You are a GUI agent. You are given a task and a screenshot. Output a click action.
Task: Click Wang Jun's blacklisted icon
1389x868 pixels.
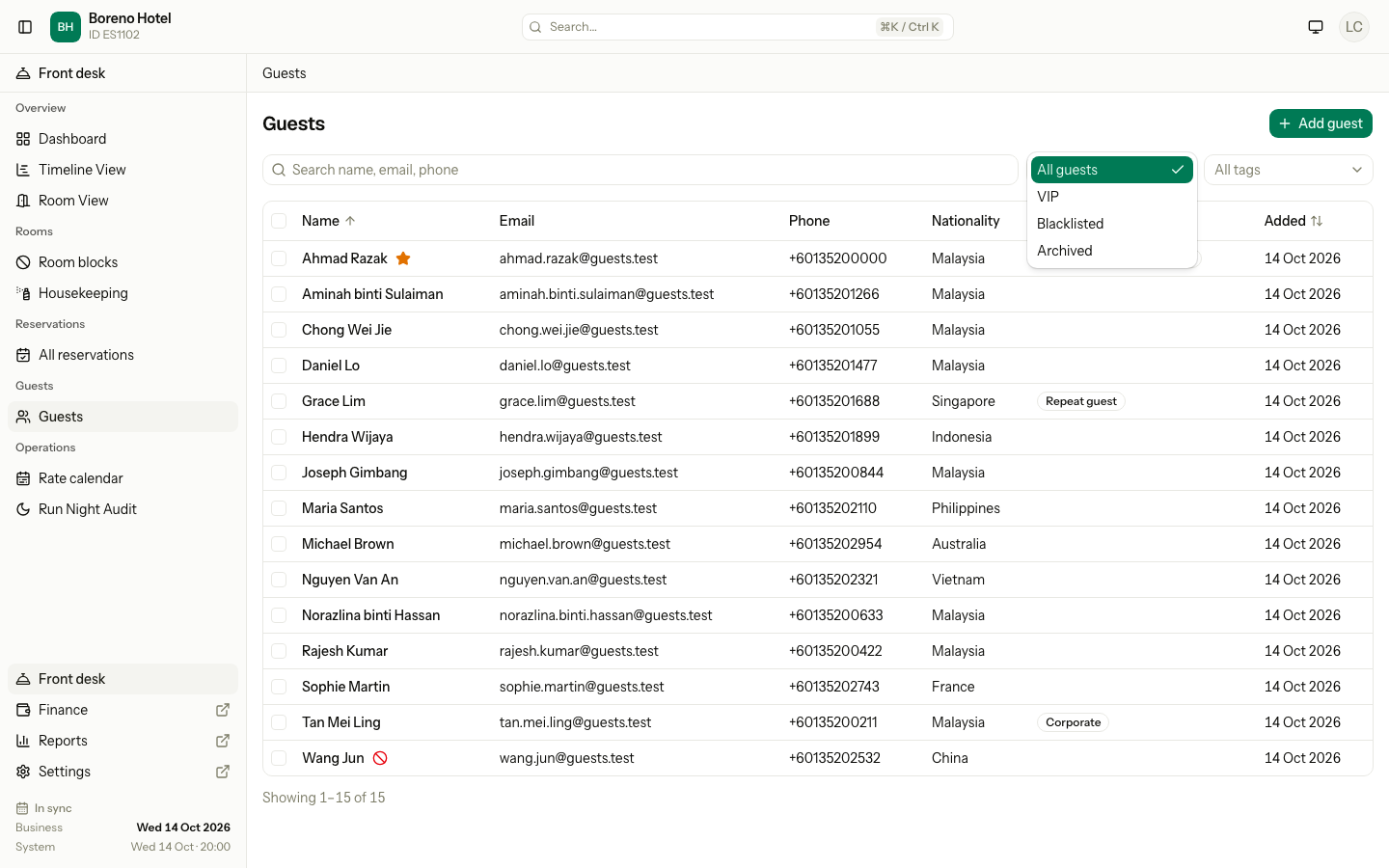(380, 758)
